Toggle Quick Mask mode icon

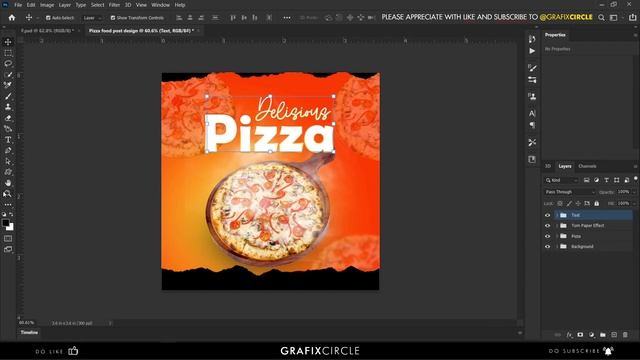pos(8,238)
